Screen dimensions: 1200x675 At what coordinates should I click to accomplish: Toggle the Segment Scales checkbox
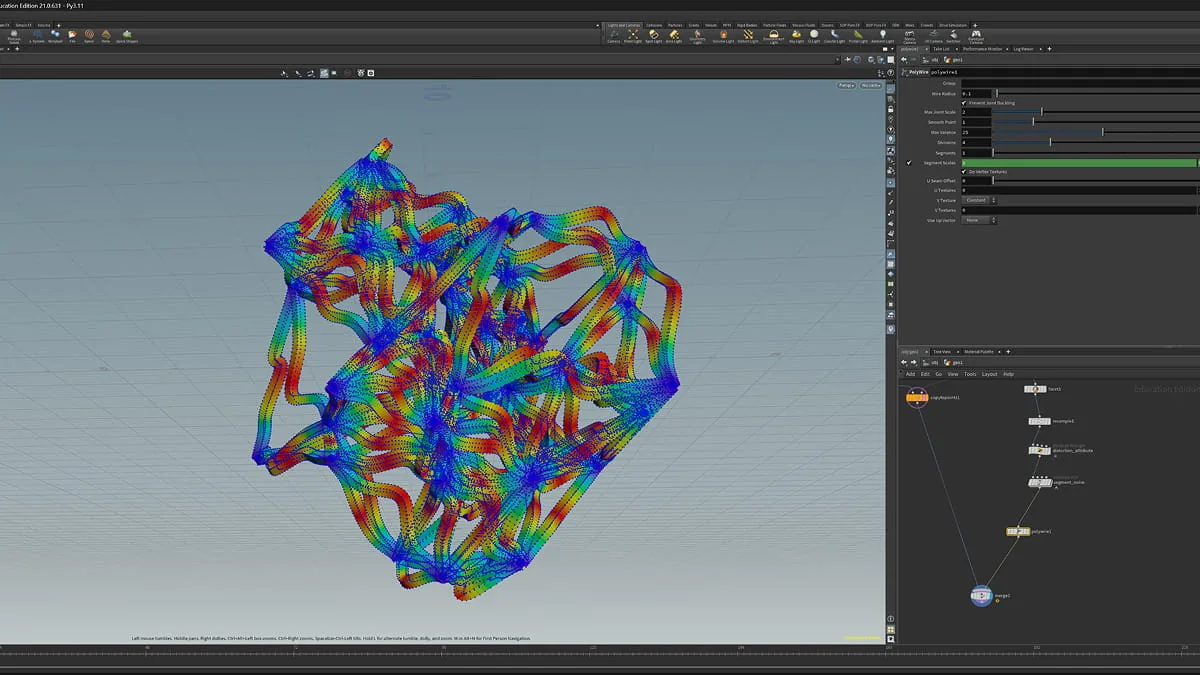(x=909, y=162)
